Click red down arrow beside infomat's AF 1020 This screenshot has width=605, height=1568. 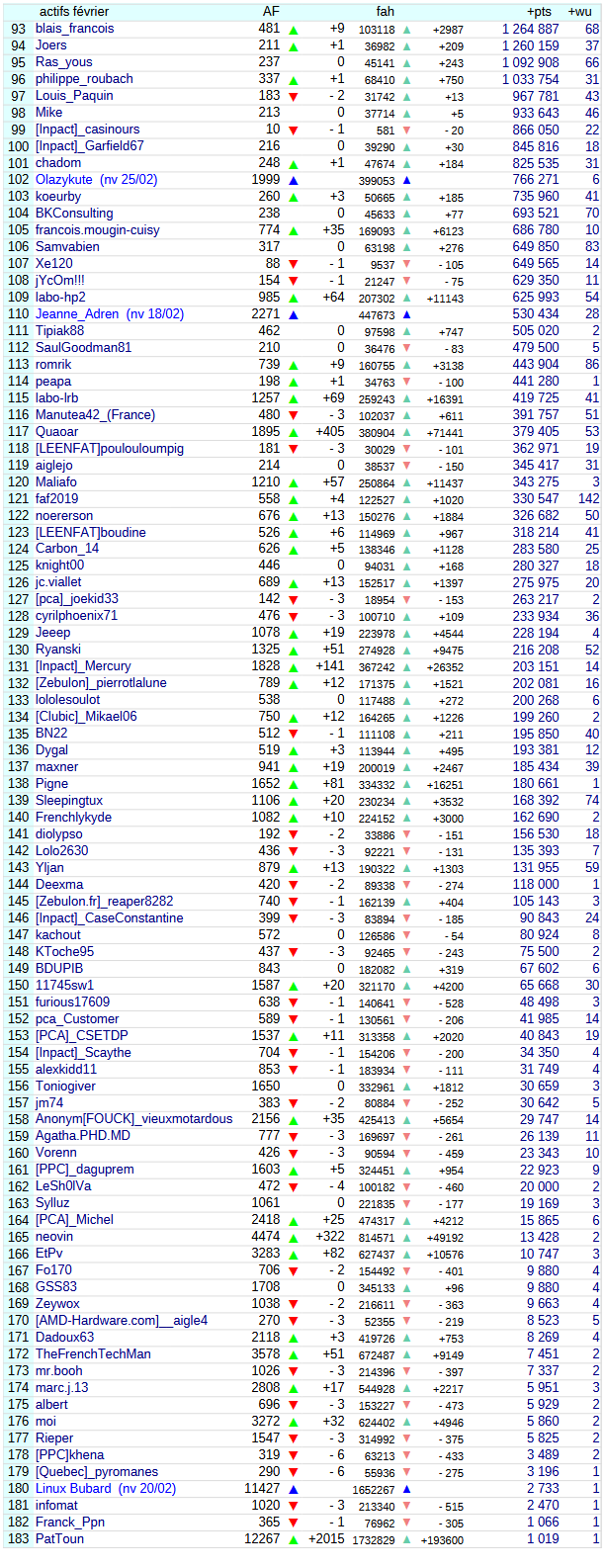point(294,1507)
